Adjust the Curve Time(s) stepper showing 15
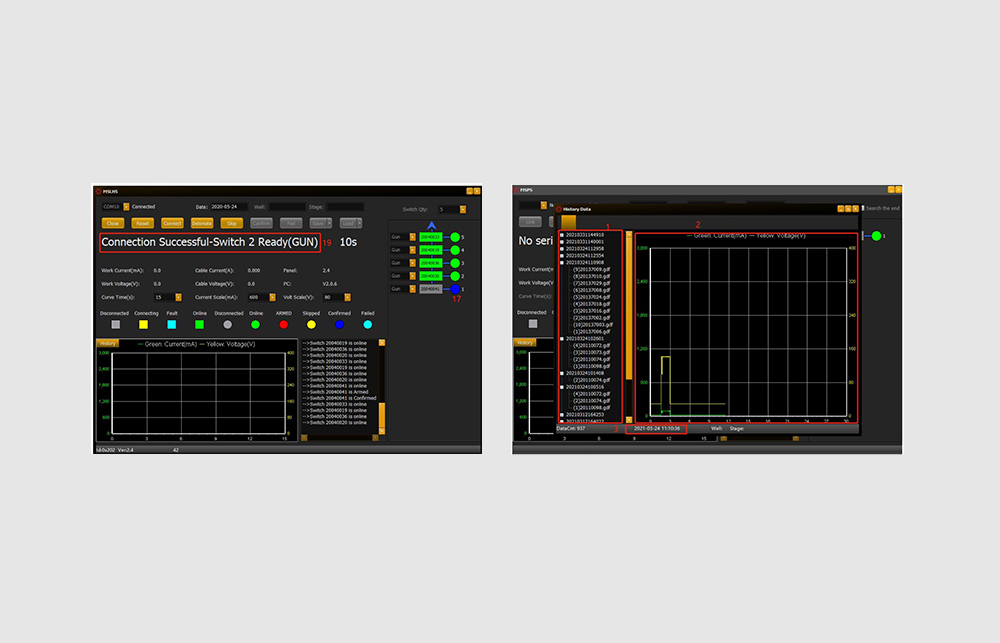This screenshot has width=1000, height=643. tap(178, 297)
